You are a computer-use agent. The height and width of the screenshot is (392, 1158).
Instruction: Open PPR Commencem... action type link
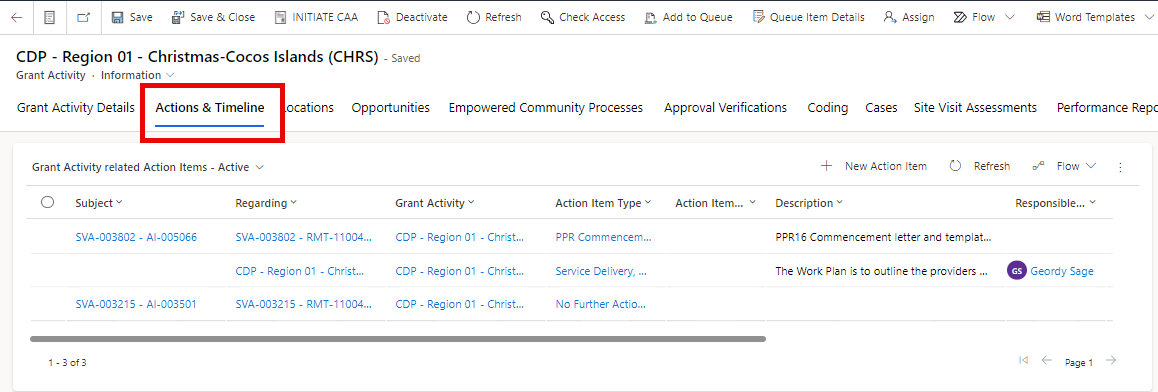point(604,237)
